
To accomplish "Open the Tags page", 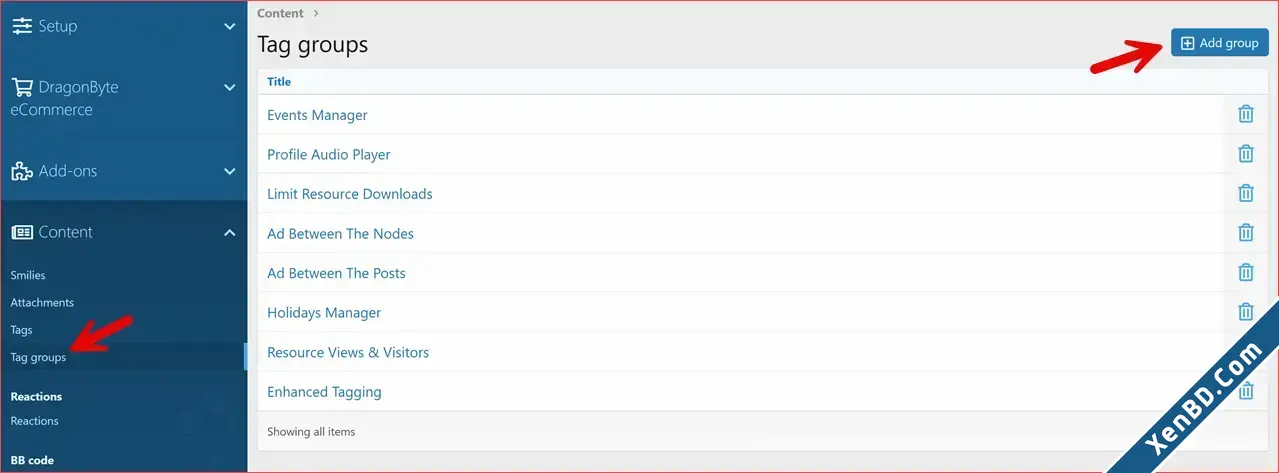I will pyautogui.click(x=21, y=330).
